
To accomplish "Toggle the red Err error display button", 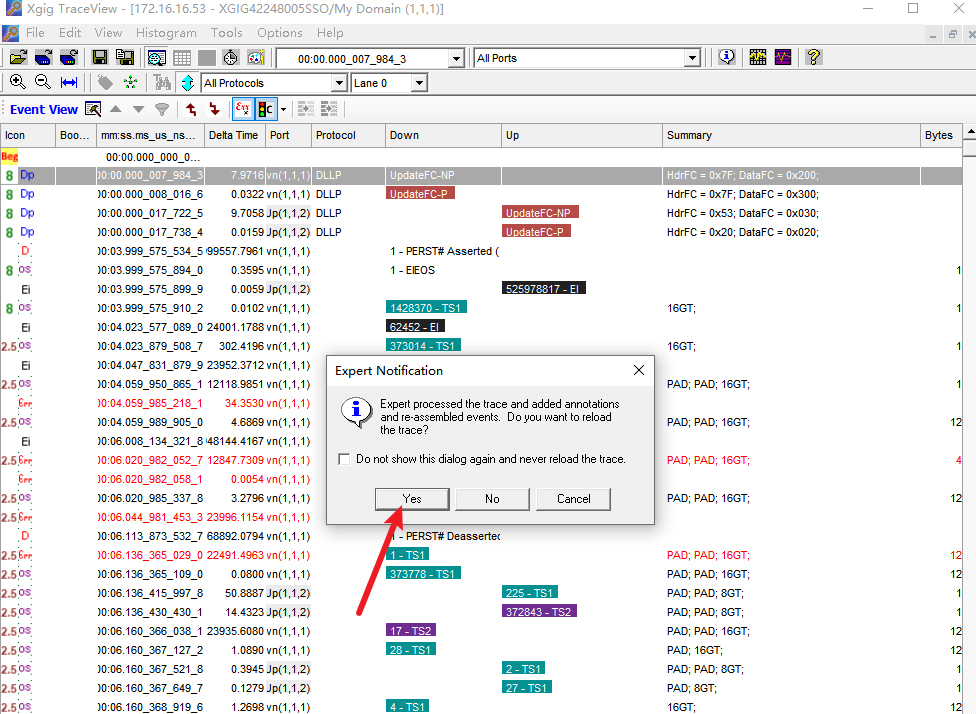I will (243, 110).
